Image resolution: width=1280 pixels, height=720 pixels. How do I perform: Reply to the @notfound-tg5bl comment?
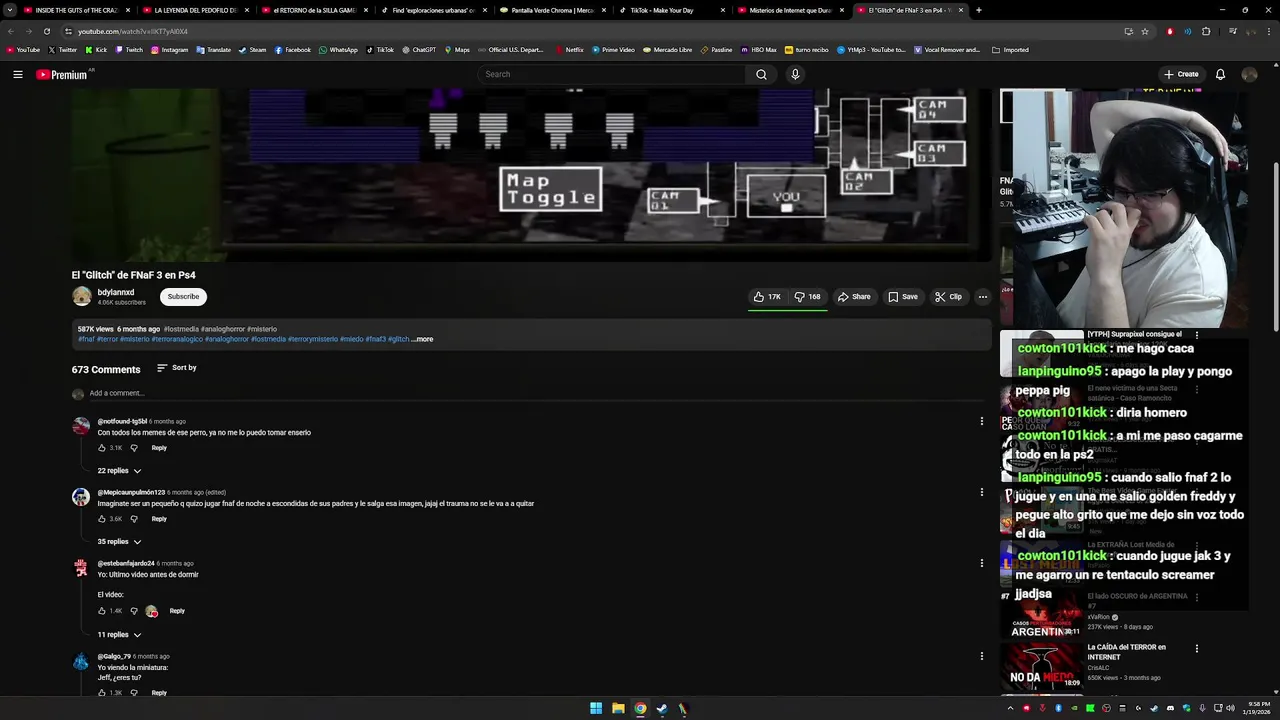[159, 448]
